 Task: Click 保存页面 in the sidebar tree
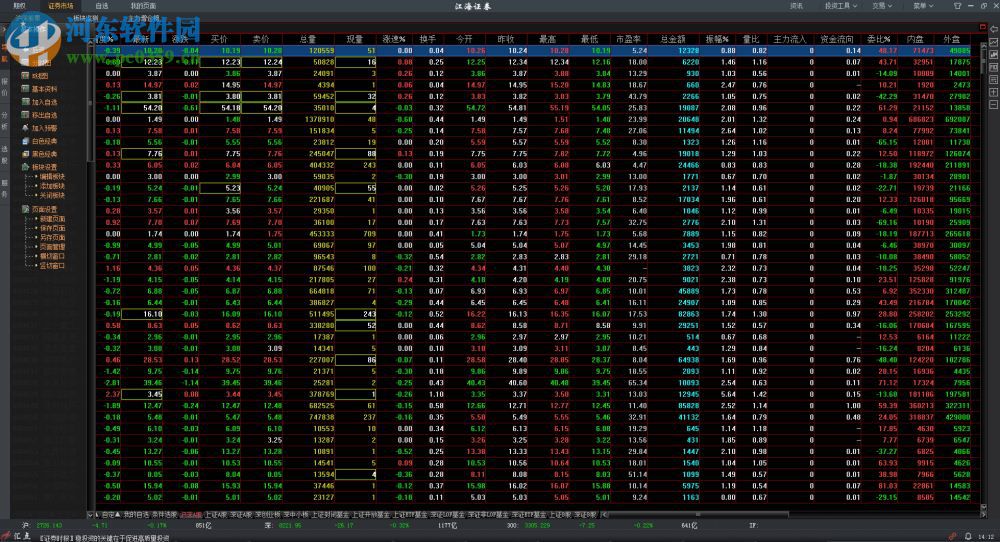tap(52, 228)
